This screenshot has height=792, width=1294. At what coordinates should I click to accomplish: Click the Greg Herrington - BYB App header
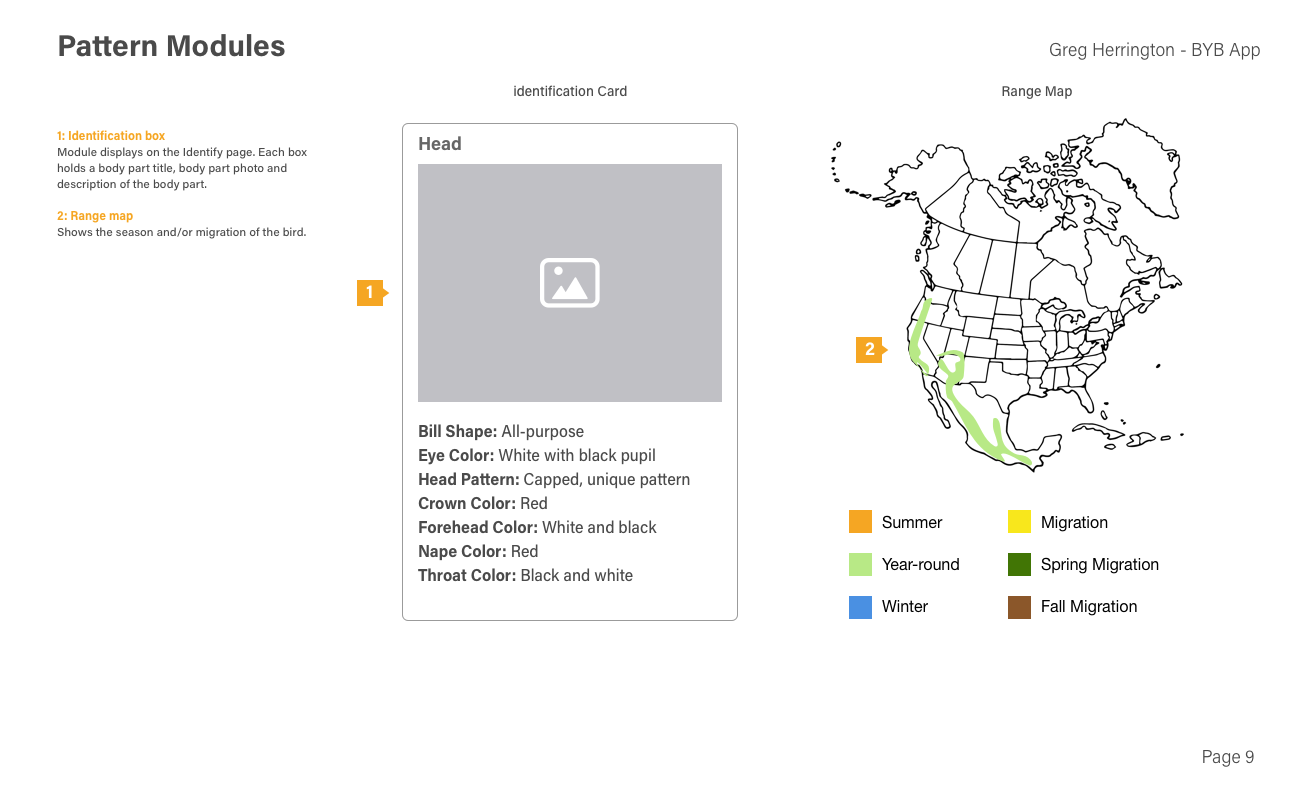pyautogui.click(x=1154, y=50)
